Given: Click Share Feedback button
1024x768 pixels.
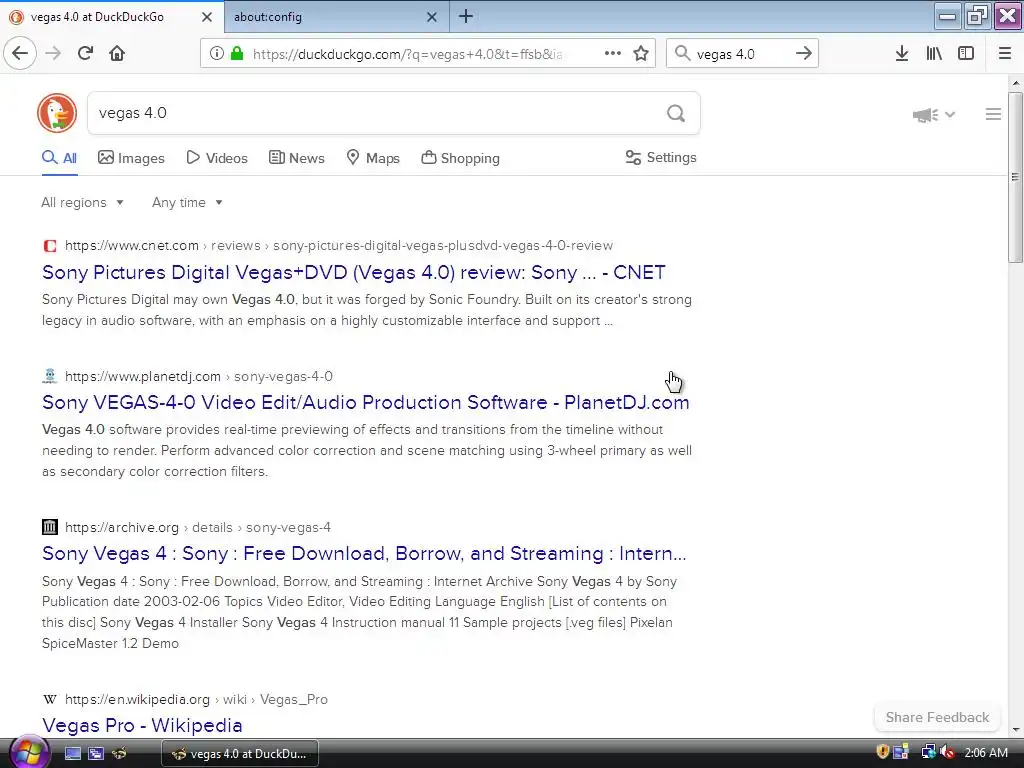Looking at the screenshot, I should [937, 717].
